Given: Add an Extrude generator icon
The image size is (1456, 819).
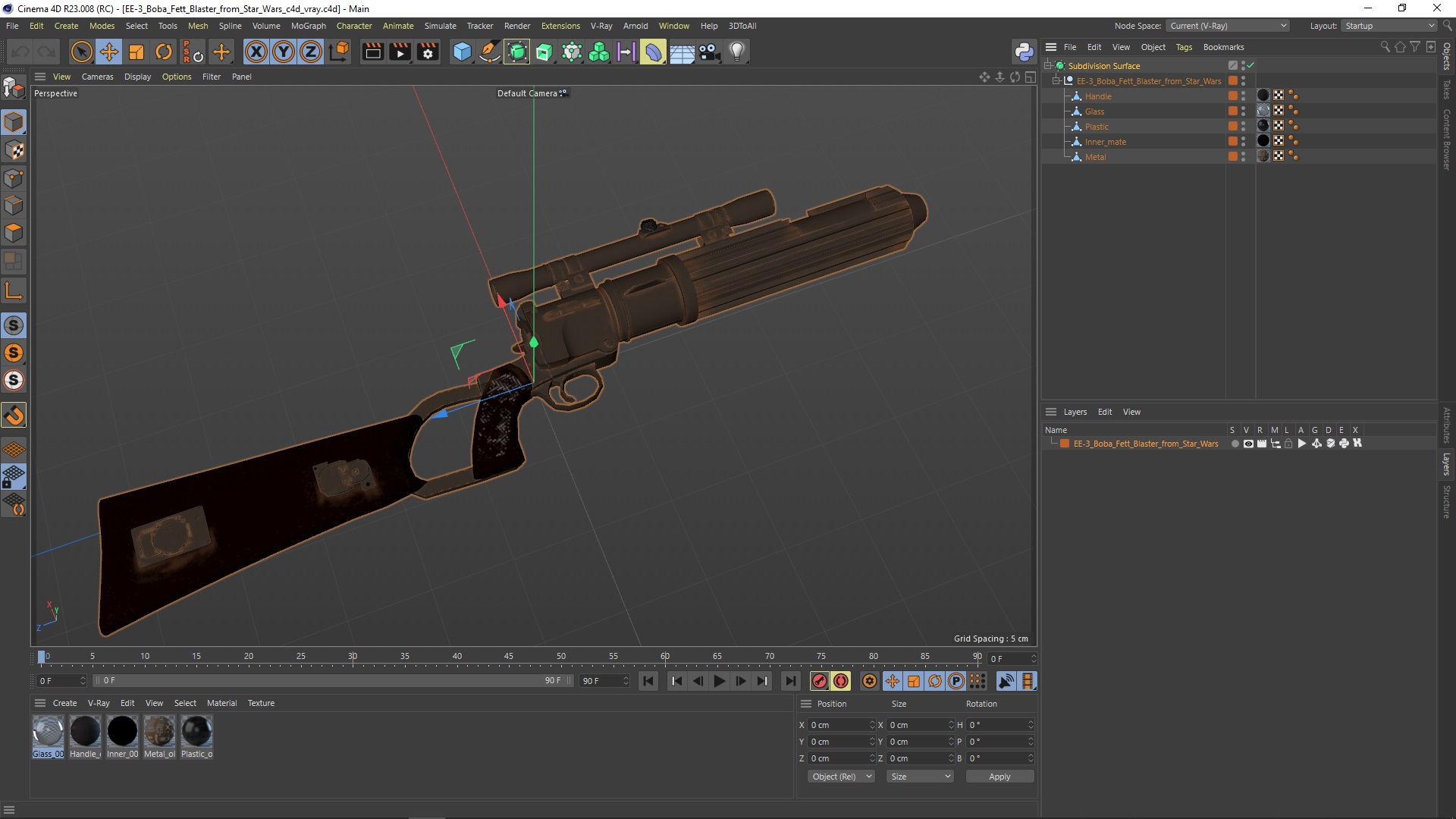Looking at the screenshot, I should click(x=544, y=52).
